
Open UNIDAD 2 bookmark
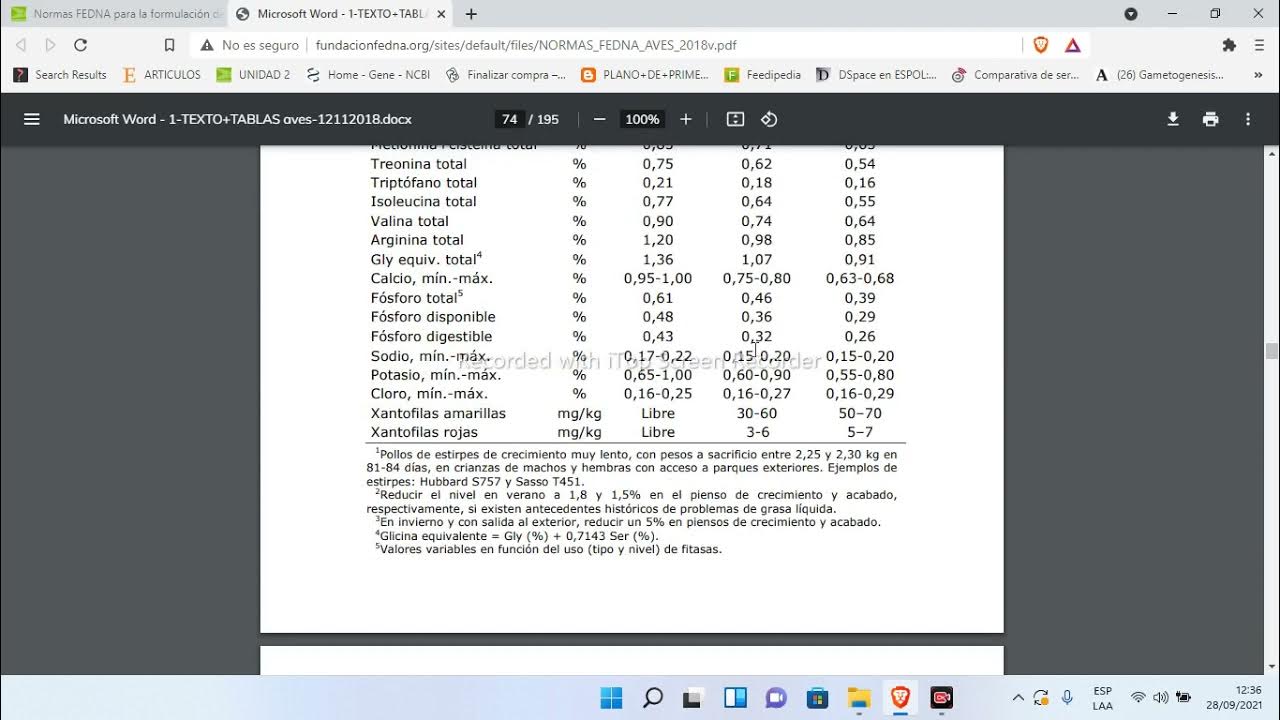(x=254, y=75)
